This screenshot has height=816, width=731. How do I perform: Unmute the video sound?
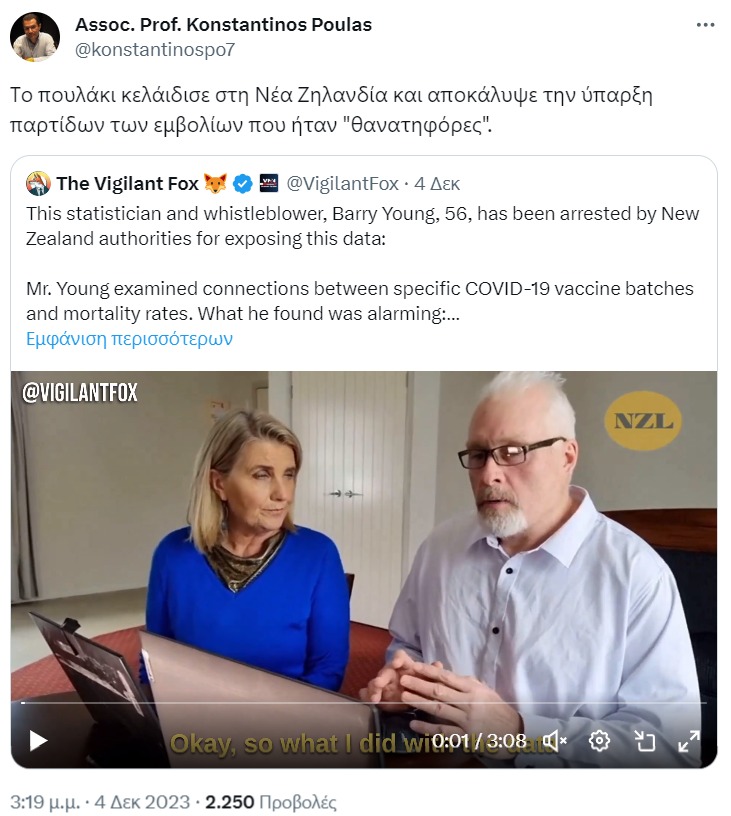click(555, 740)
